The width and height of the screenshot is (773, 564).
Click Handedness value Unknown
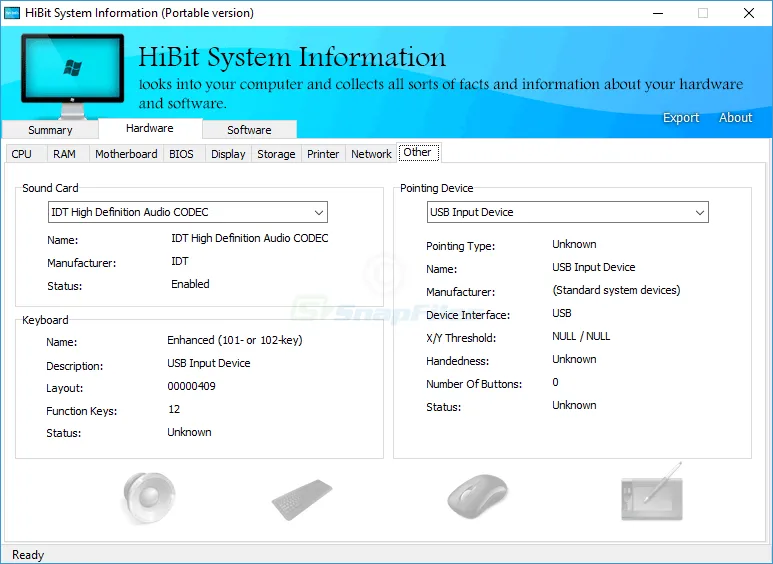[x=574, y=359]
